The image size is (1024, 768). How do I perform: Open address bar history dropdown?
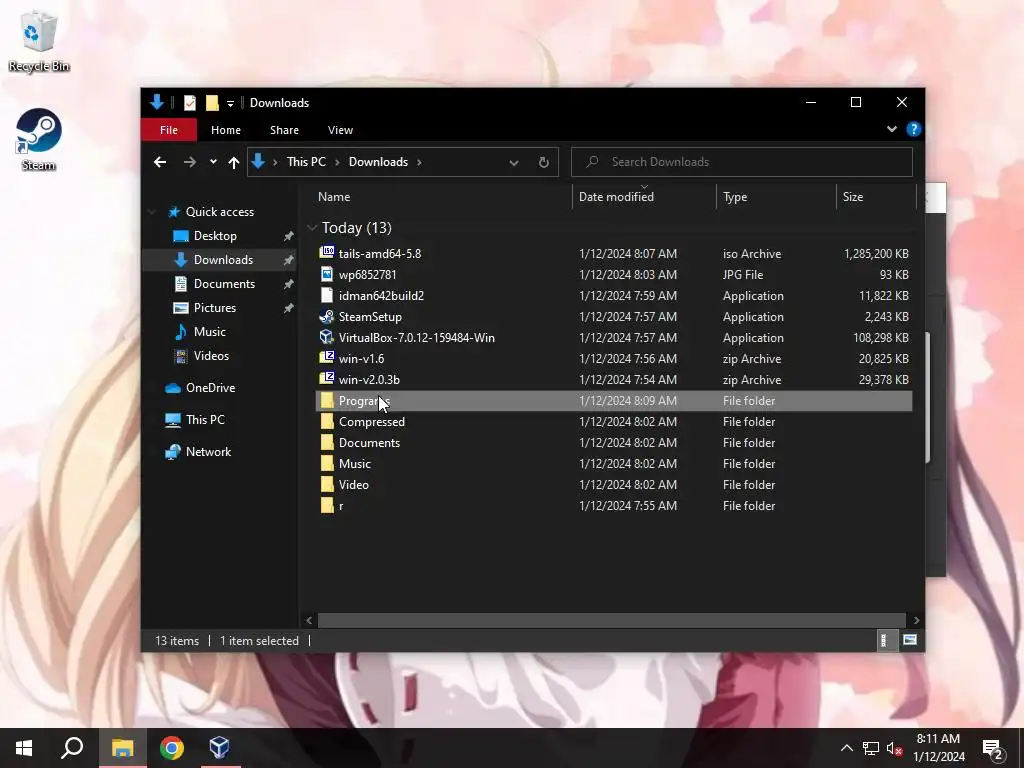[x=514, y=163]
